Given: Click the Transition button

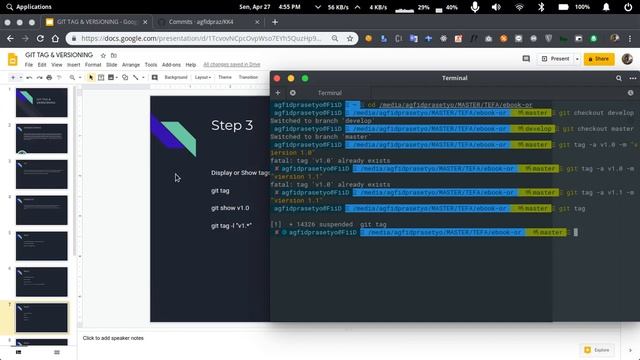Looking at the screenshot, I should click(248, 77).
